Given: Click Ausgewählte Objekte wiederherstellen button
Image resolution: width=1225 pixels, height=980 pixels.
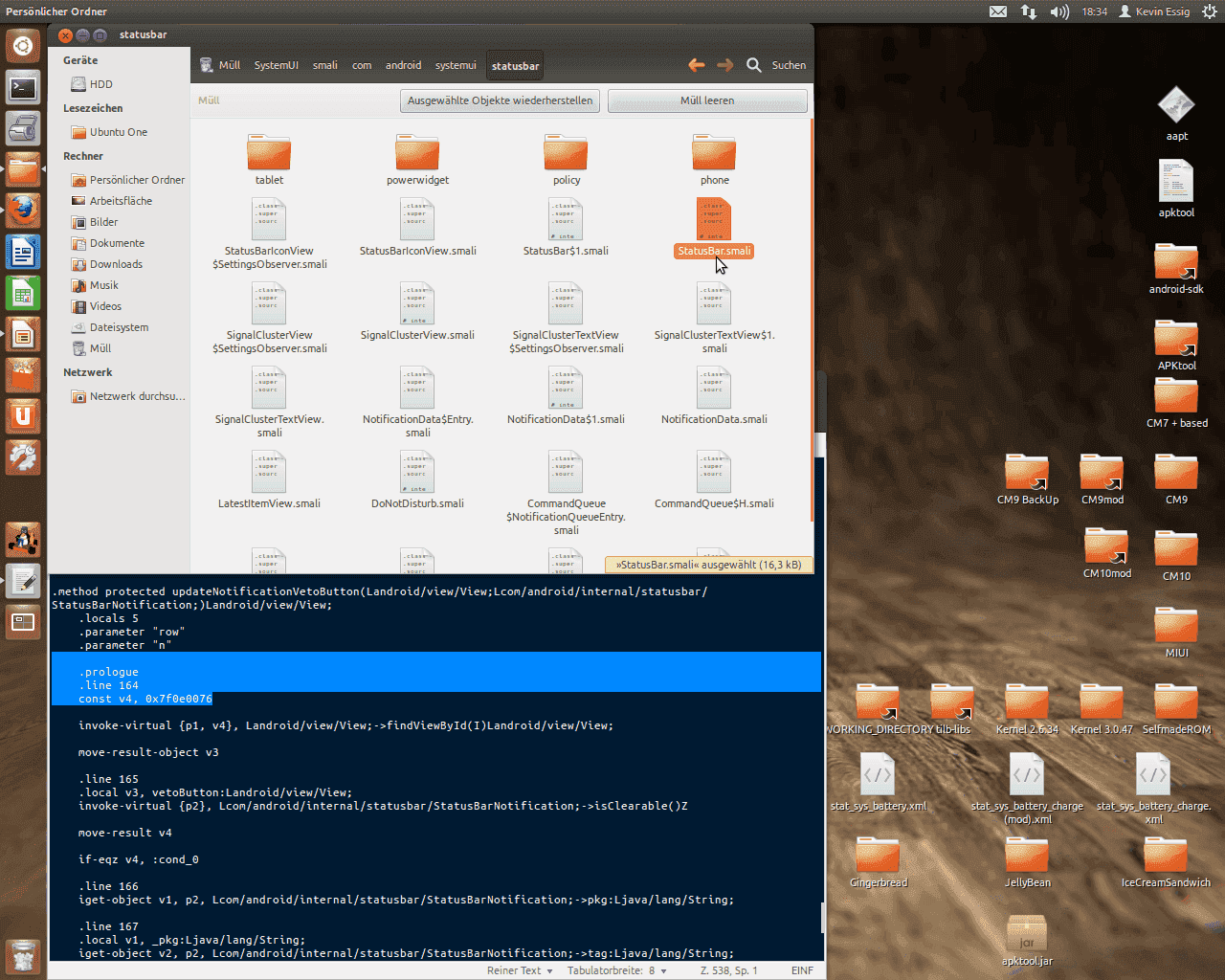Looking at the screenshot, I should click(500, 100).
